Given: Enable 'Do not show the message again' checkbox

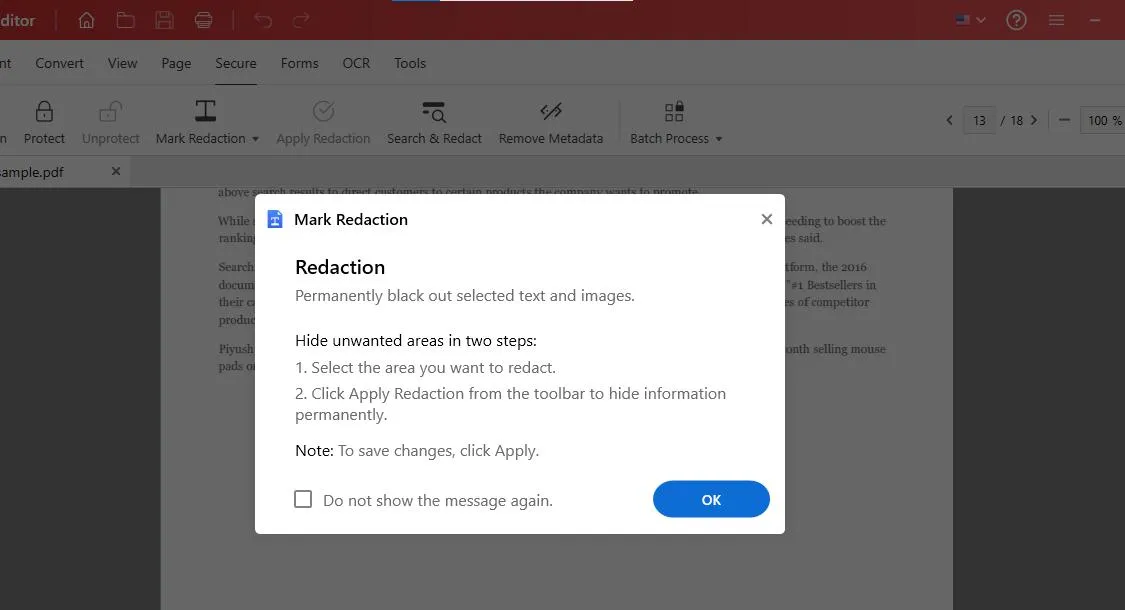Looking at the screenshot, I should (303, 499).
